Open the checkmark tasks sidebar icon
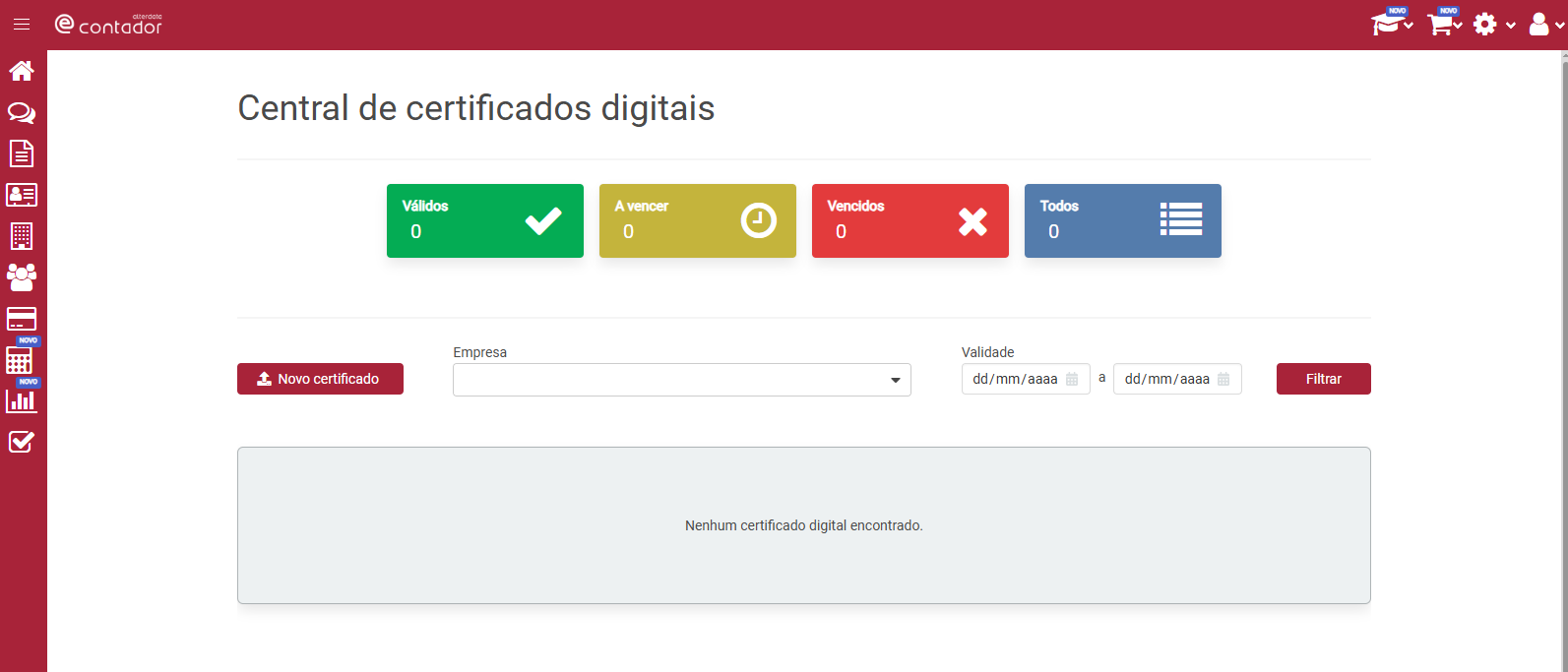This screenshot has height=672, width=1568. coord(22,442)
